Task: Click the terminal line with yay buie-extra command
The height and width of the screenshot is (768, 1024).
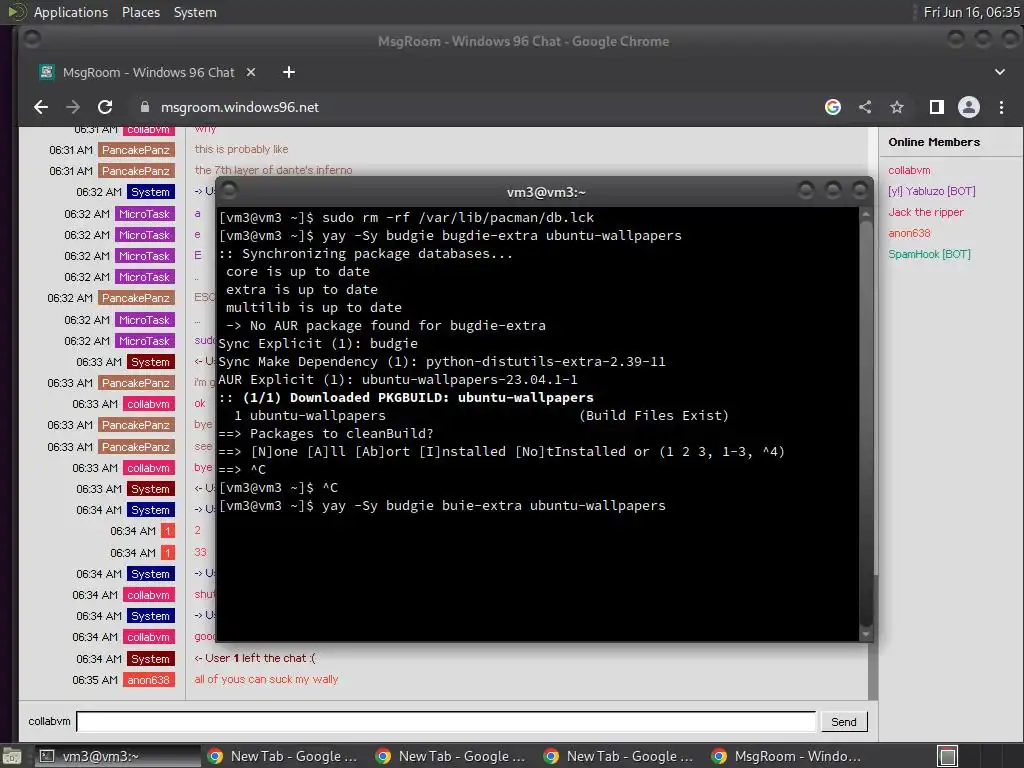Action: [442, 505]
